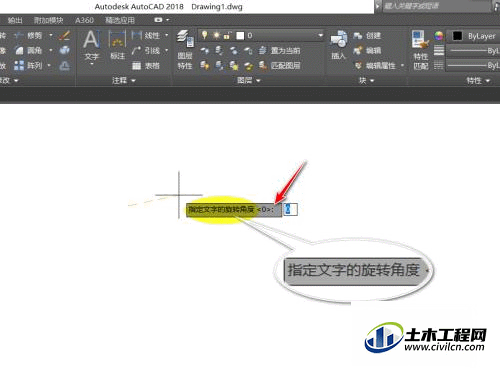Viewport: 500px width, 375px height.
Task: Expand the 图层 layers panel
Action: tap(248, 80)
